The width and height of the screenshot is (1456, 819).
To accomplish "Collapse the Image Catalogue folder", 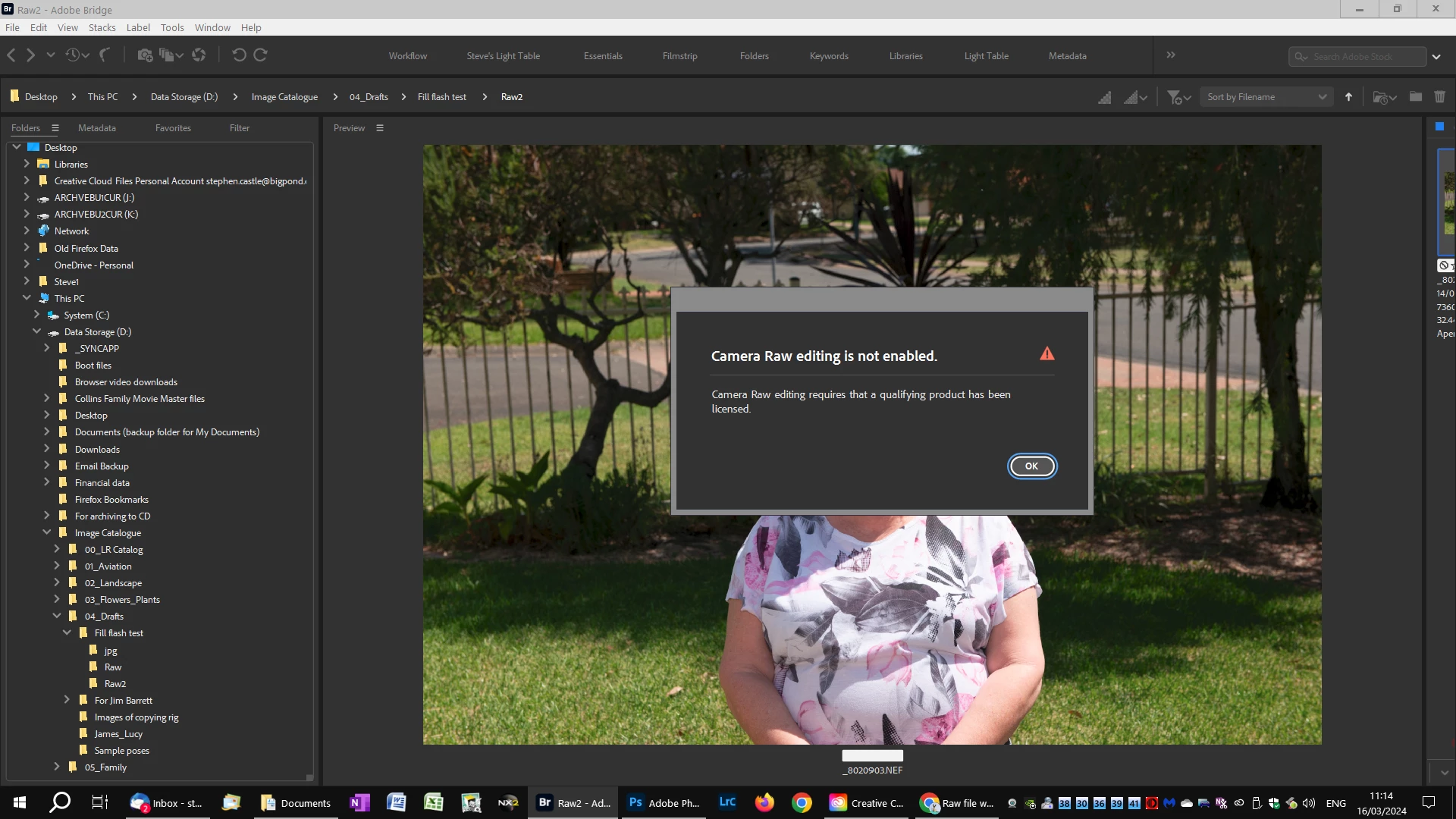I will (x=47, y=533).
